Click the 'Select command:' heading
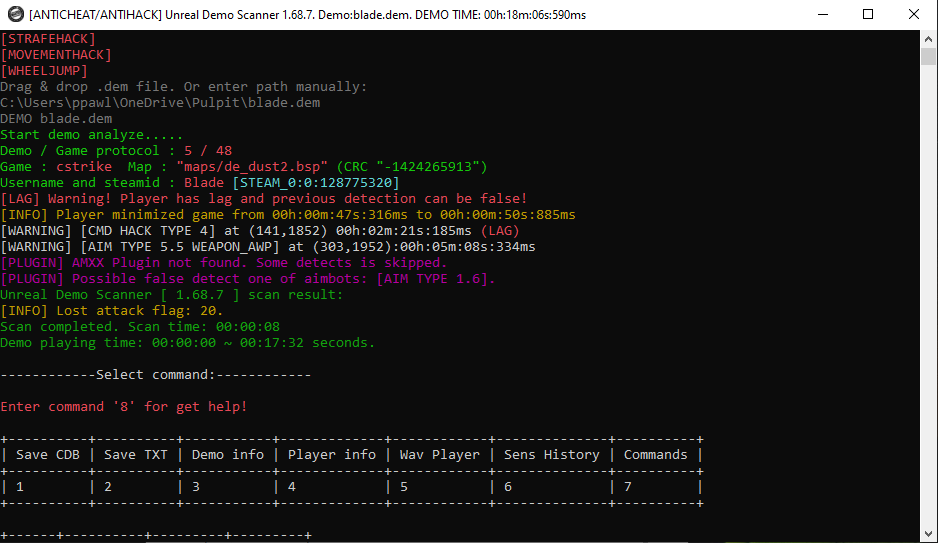 (x=156, y=375)
